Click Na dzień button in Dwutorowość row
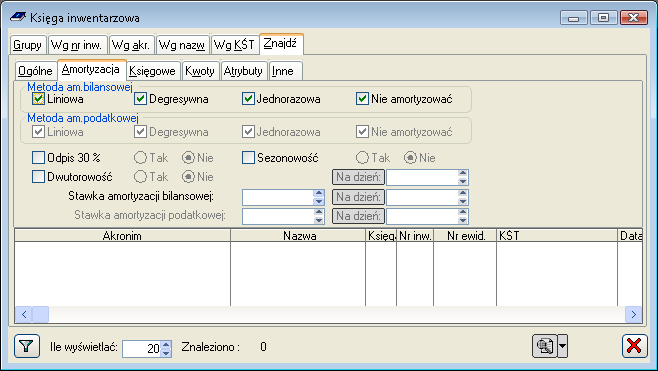This screenshot has width=658, height=371. (x=358, y=177)
